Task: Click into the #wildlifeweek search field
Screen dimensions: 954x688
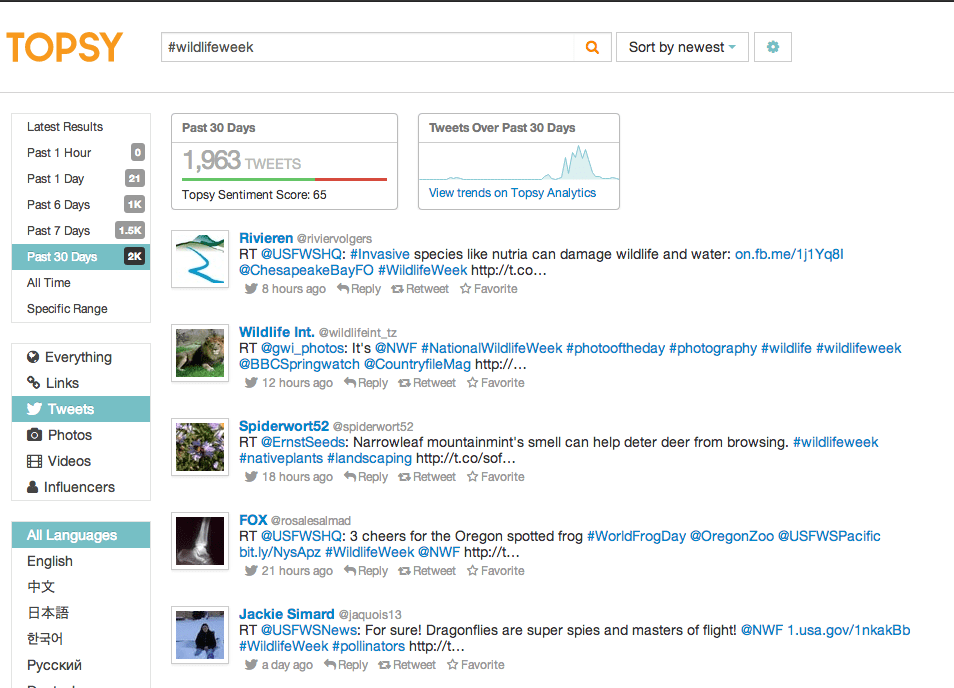Action: [x=370, y=47]
